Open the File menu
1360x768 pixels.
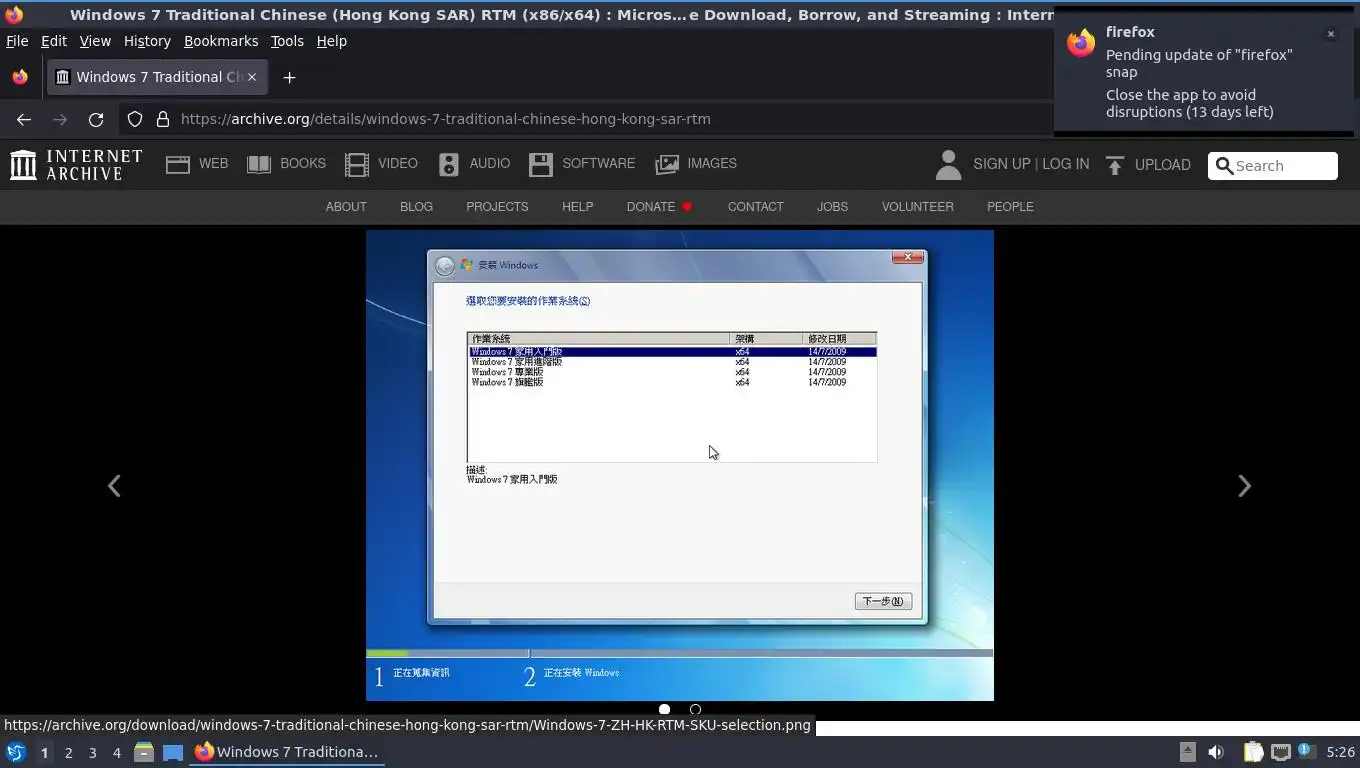click(x=17, y=41)
